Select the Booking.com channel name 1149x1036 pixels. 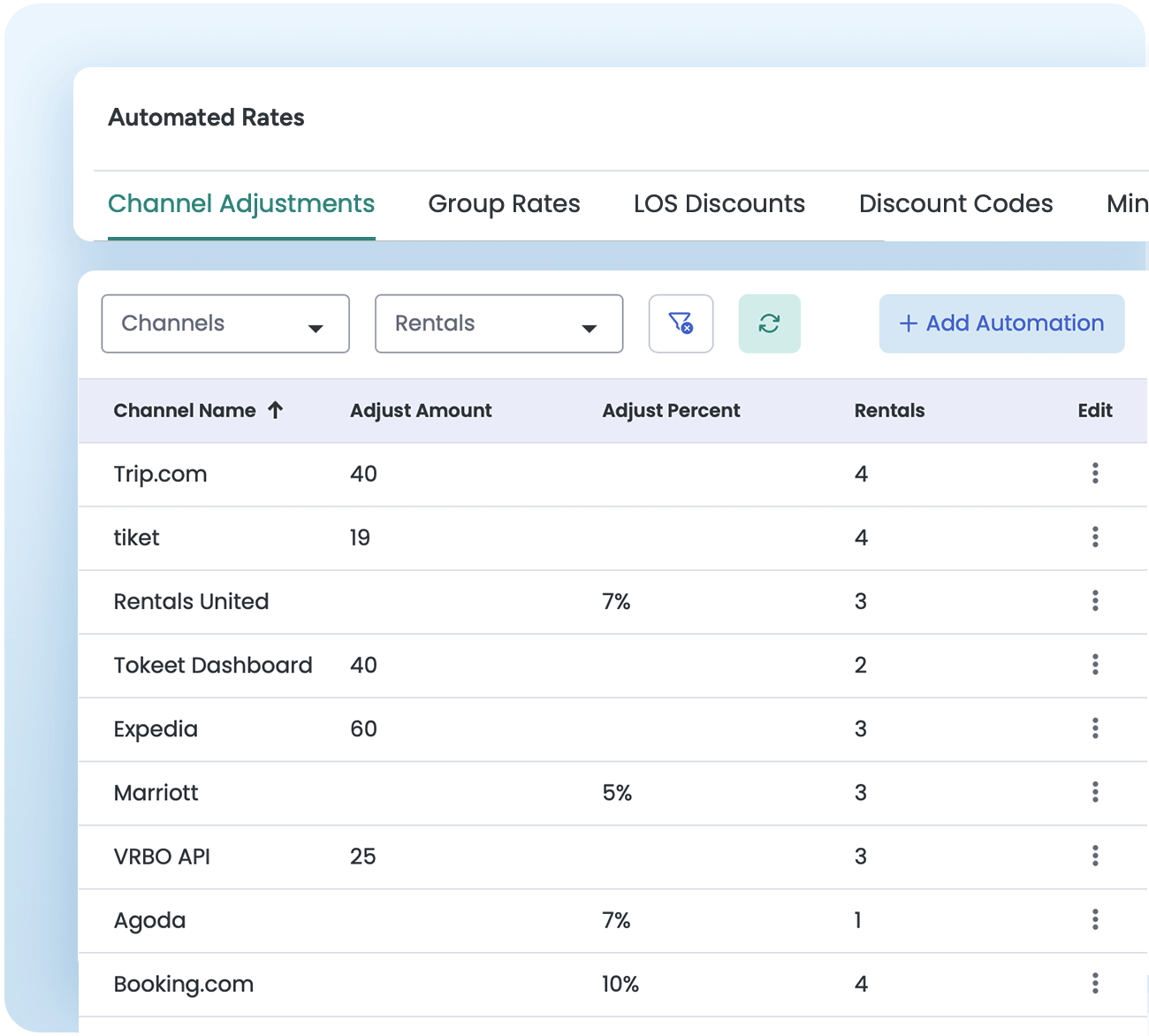click(184, 984)
